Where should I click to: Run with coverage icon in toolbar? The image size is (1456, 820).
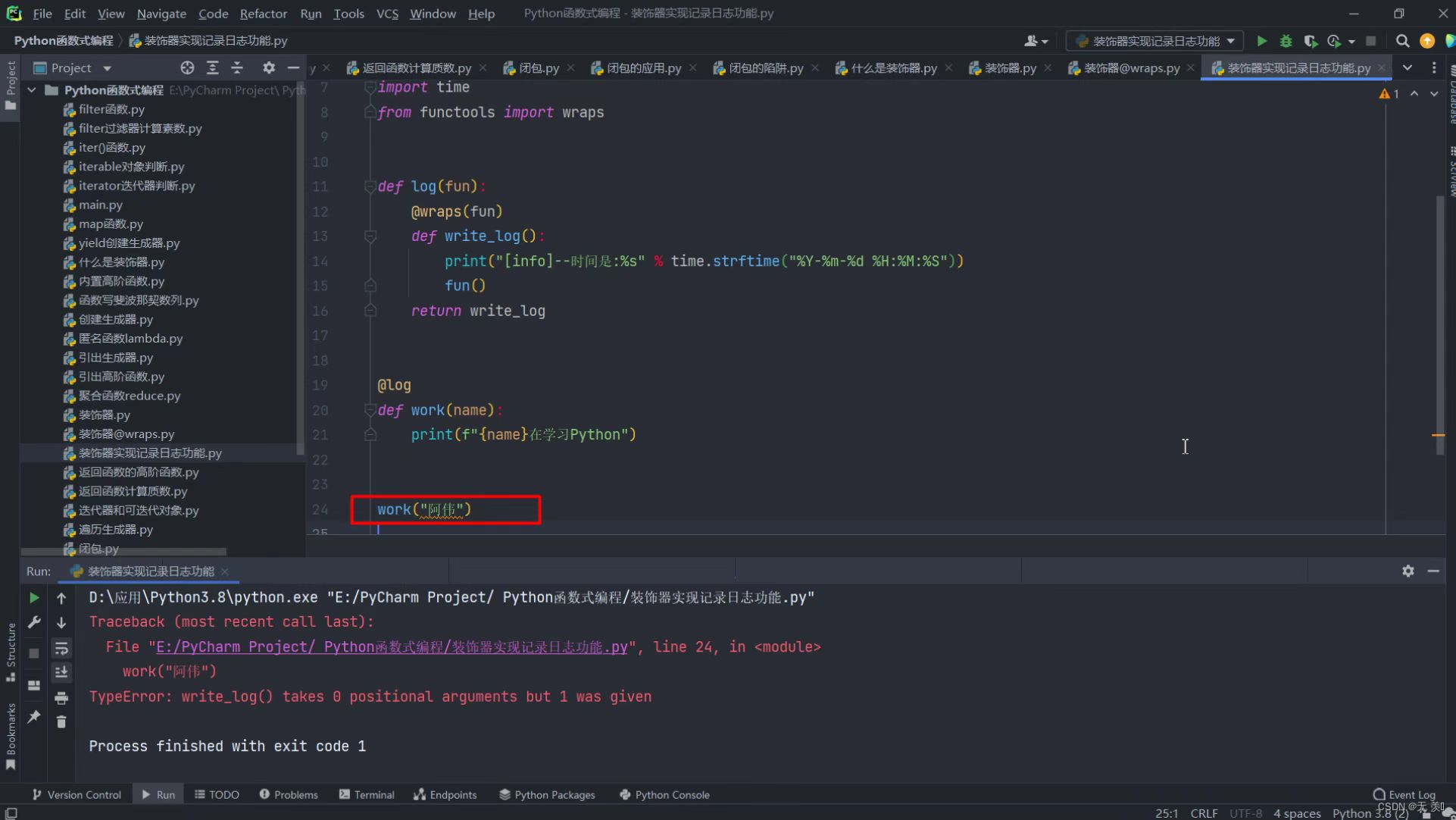tap(1310, 41)
